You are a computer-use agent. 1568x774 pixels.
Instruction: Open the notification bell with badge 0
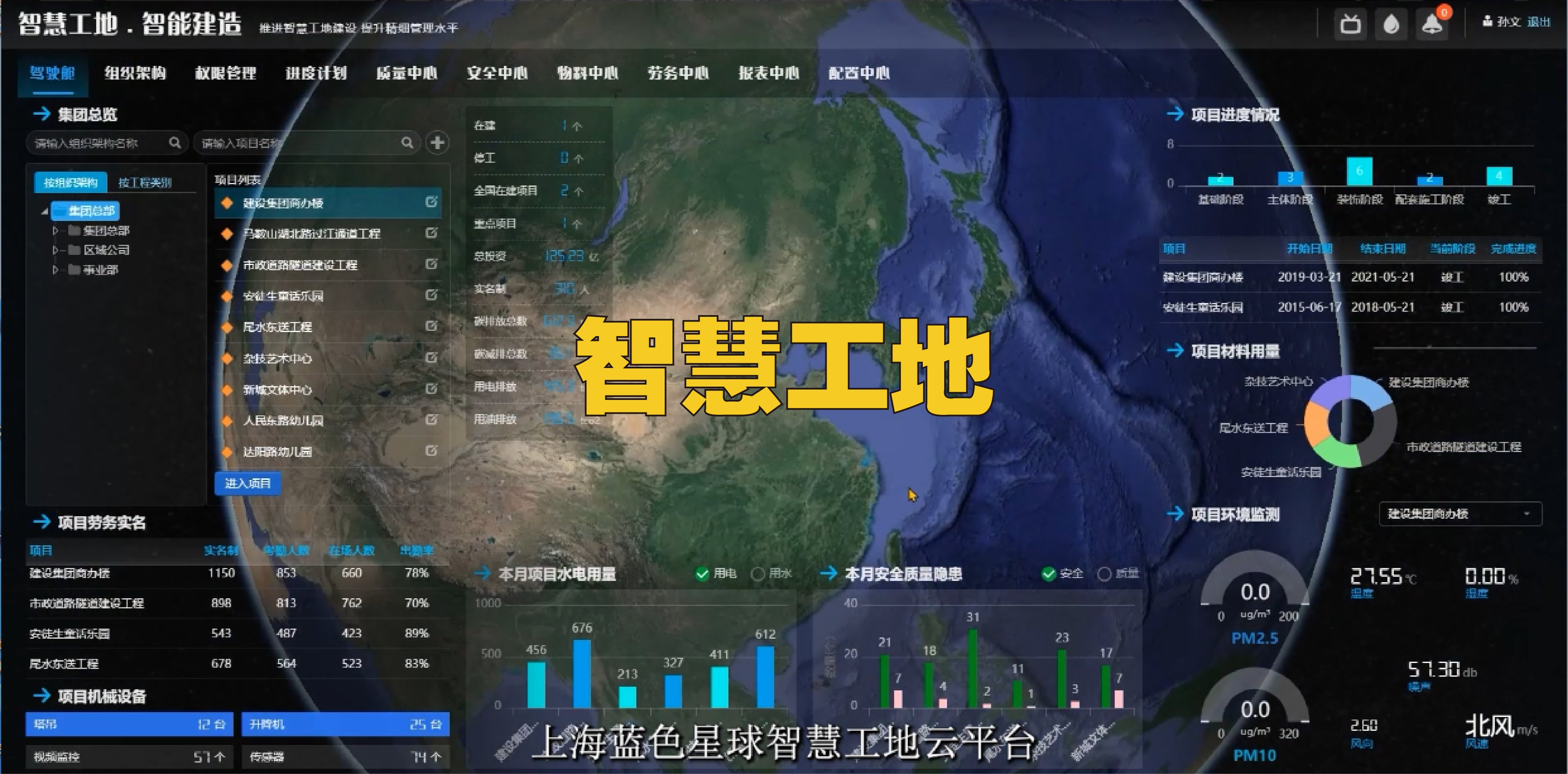(1432, 24)
